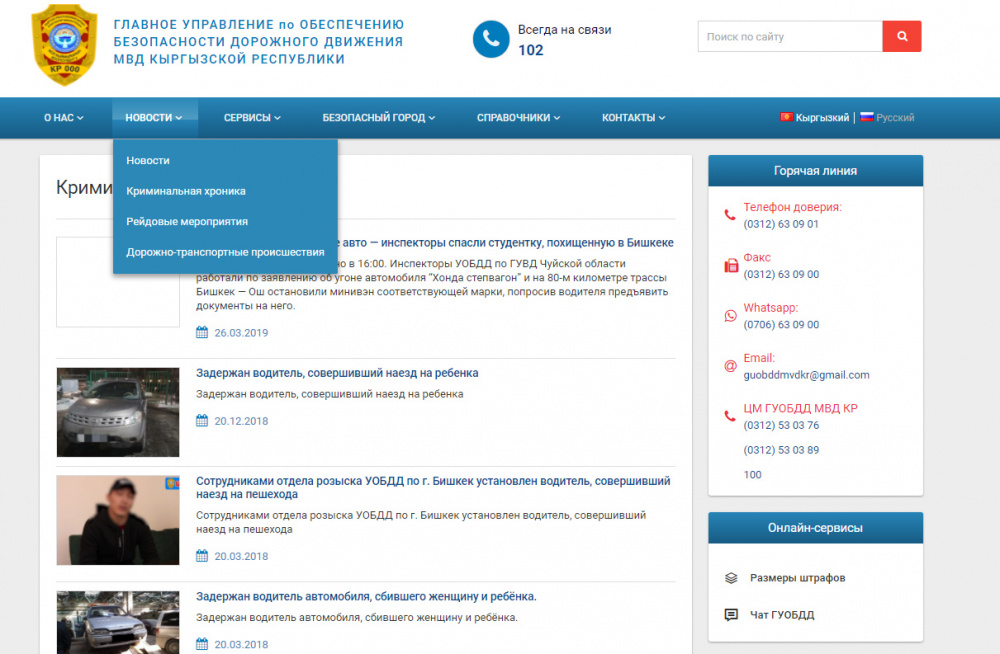
Task: Click the red search magnifier button
Action: point(901,37)
